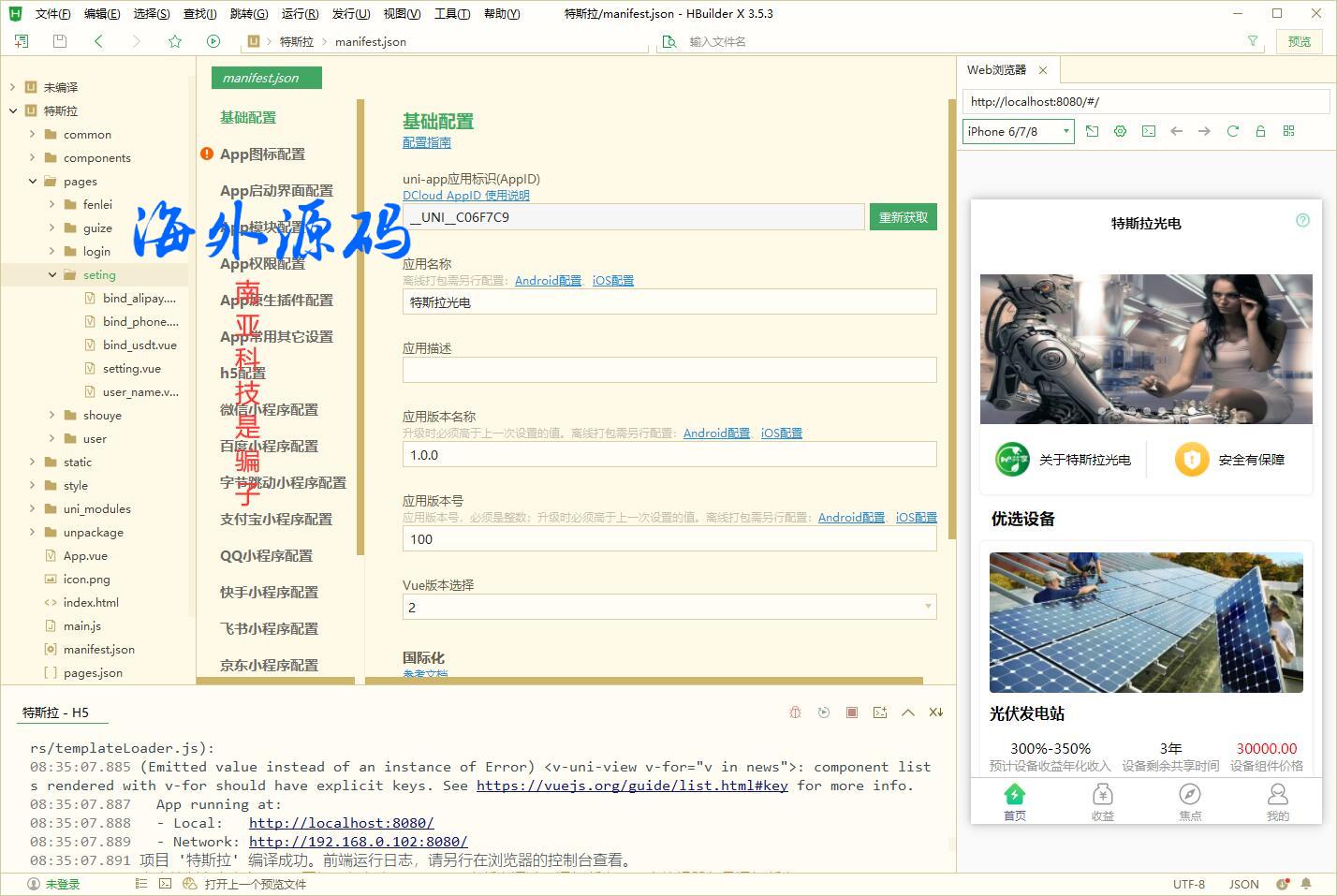Open the 配置指南 link

(426, 141)
